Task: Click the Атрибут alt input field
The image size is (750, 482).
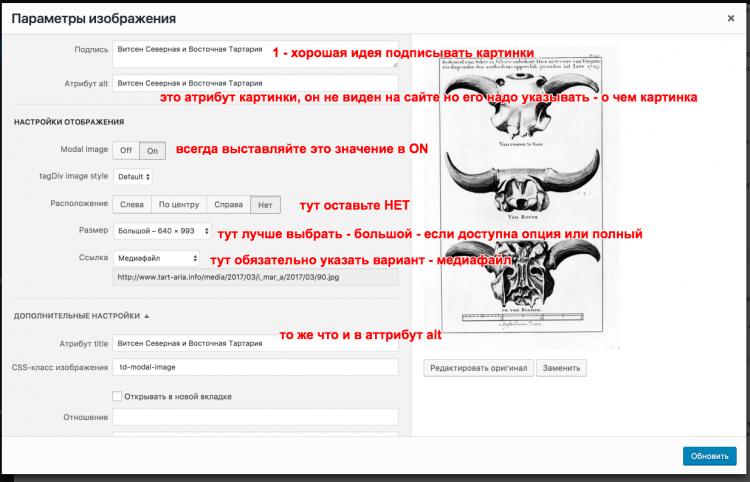Action: point(255,83)
